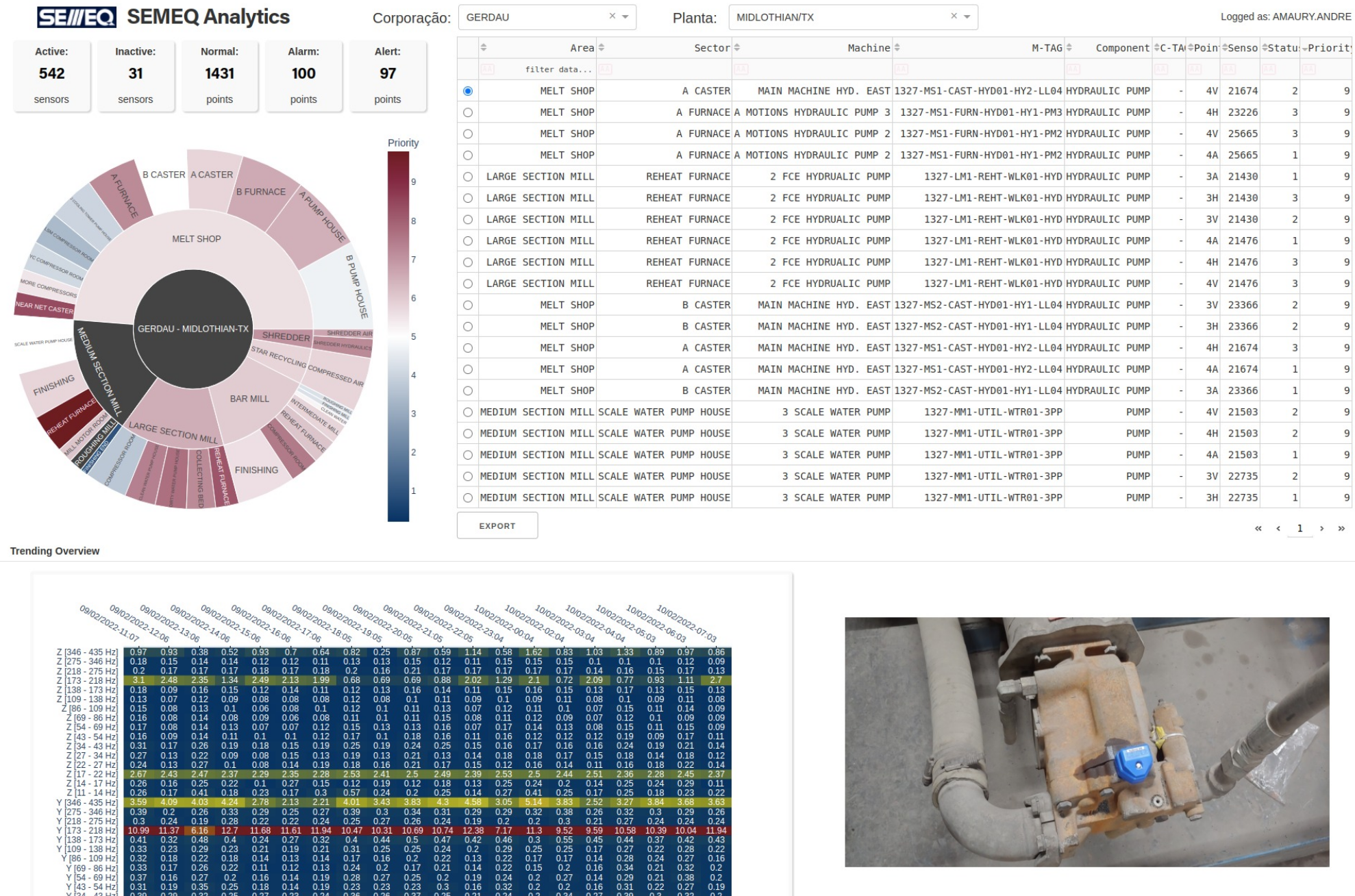Select the B PUMP HOUSE sunburst segment

pos(357,286)
